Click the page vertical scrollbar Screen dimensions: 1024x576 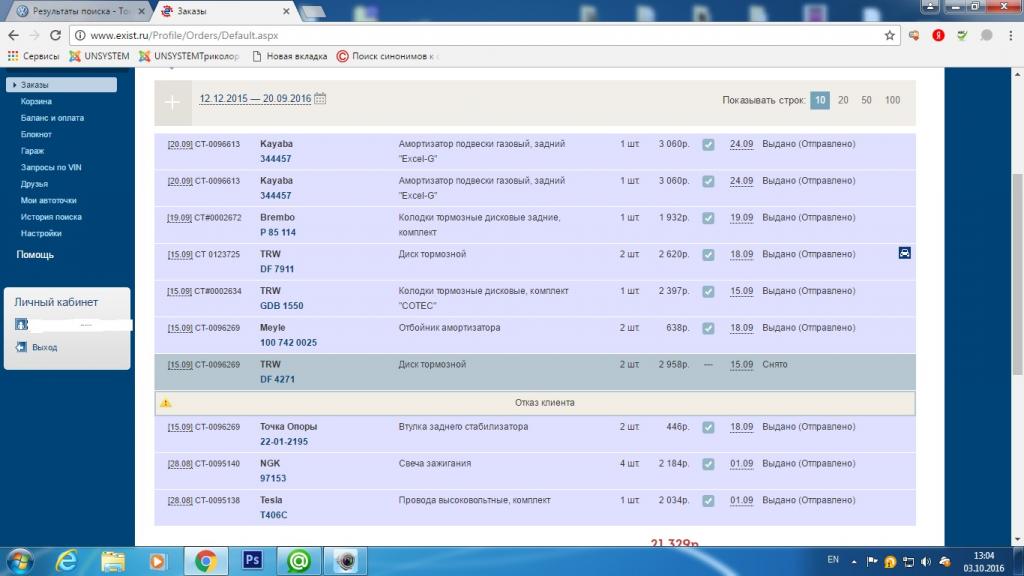pos(1017,274)
